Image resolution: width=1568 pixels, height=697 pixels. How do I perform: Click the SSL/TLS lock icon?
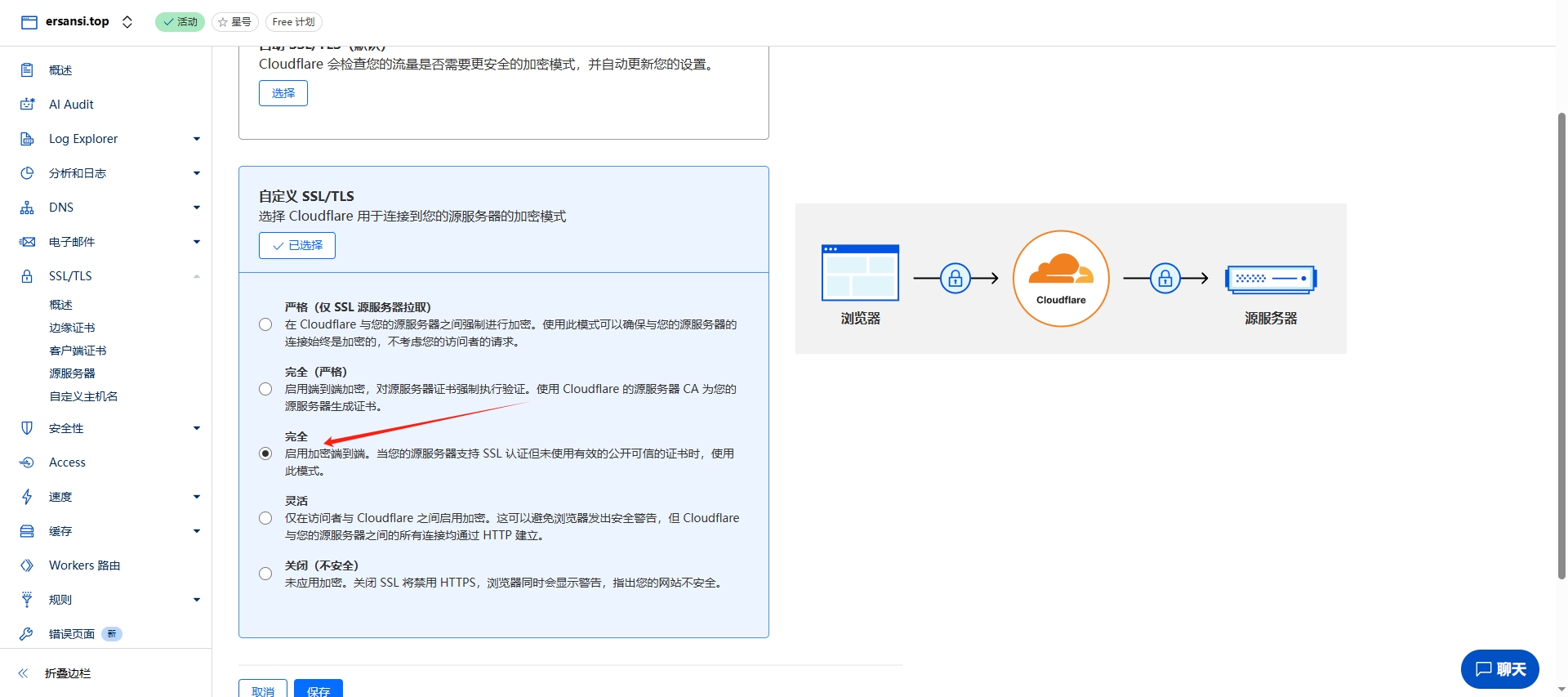[27, 276]
